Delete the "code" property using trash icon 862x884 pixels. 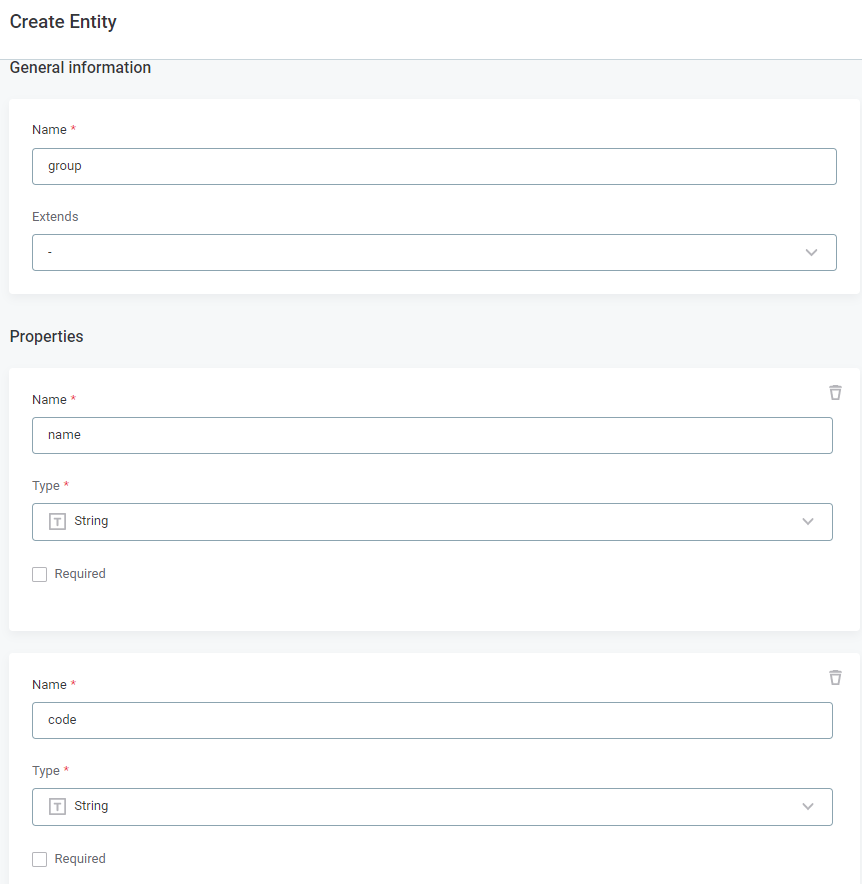[x=835, y=678]
